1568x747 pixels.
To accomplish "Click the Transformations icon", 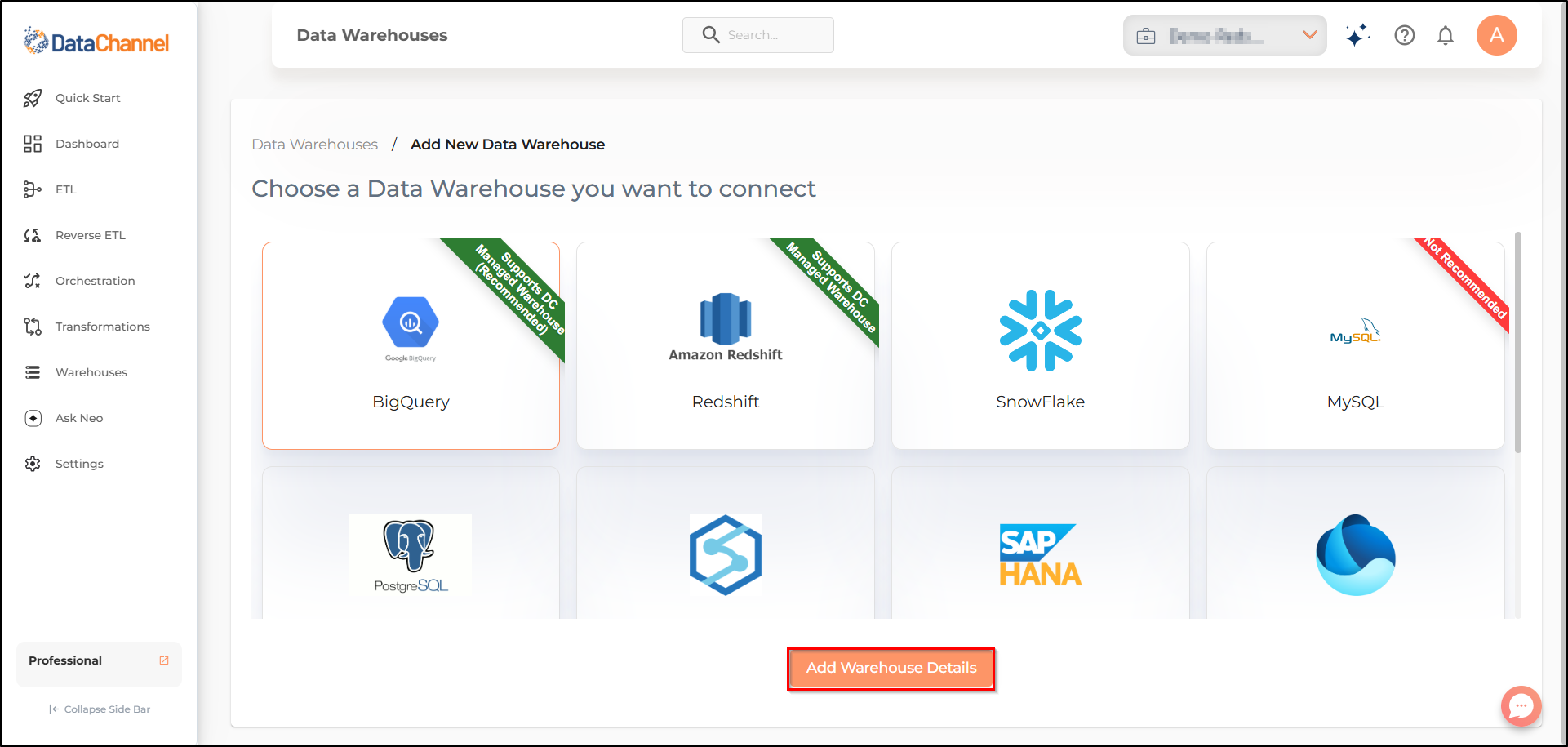I will pos(33,327).
